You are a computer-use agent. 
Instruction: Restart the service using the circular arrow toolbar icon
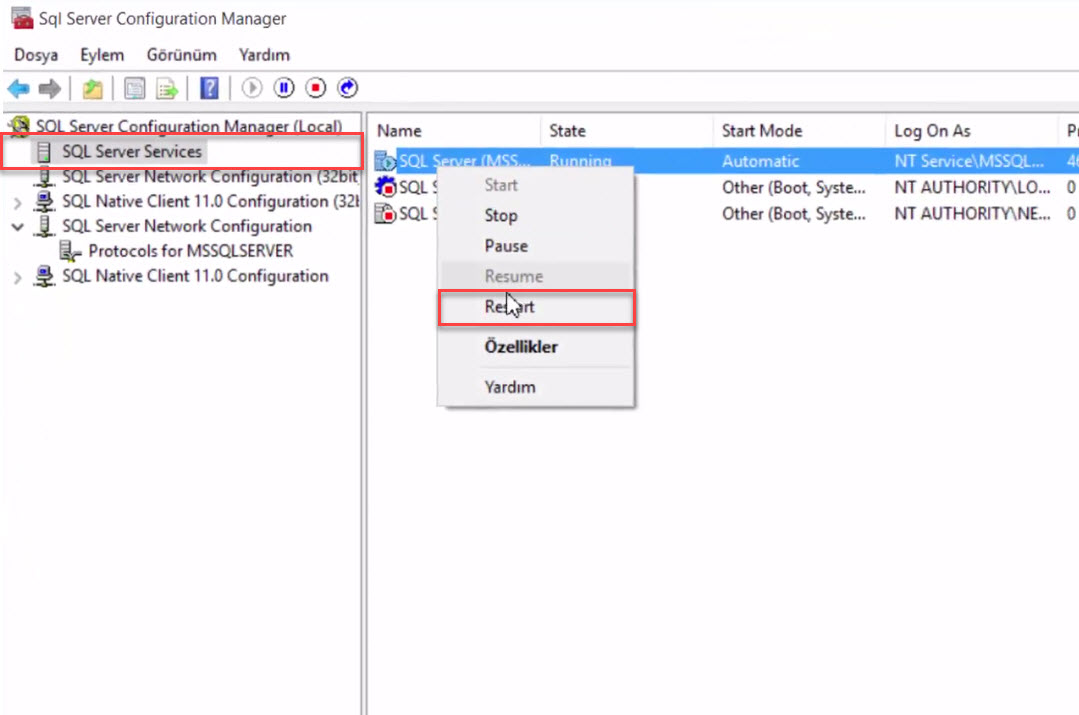(x=347, y=88)
